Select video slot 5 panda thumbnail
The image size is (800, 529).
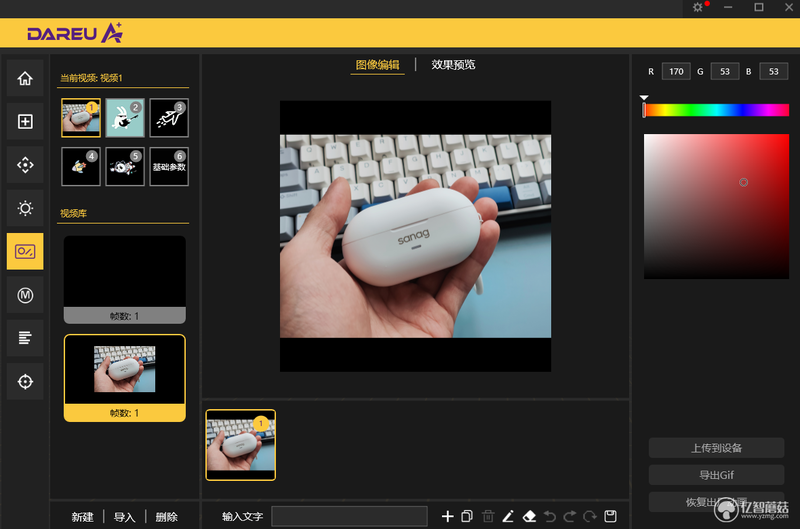tap(125, 166)
